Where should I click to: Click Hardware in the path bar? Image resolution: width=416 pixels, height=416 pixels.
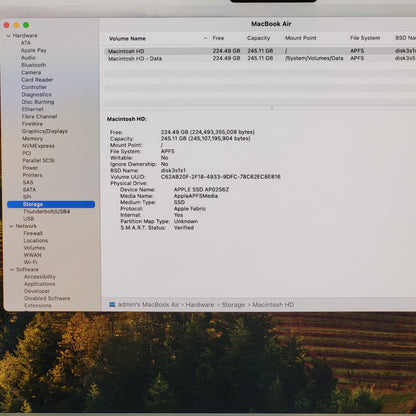click(200, 304)
